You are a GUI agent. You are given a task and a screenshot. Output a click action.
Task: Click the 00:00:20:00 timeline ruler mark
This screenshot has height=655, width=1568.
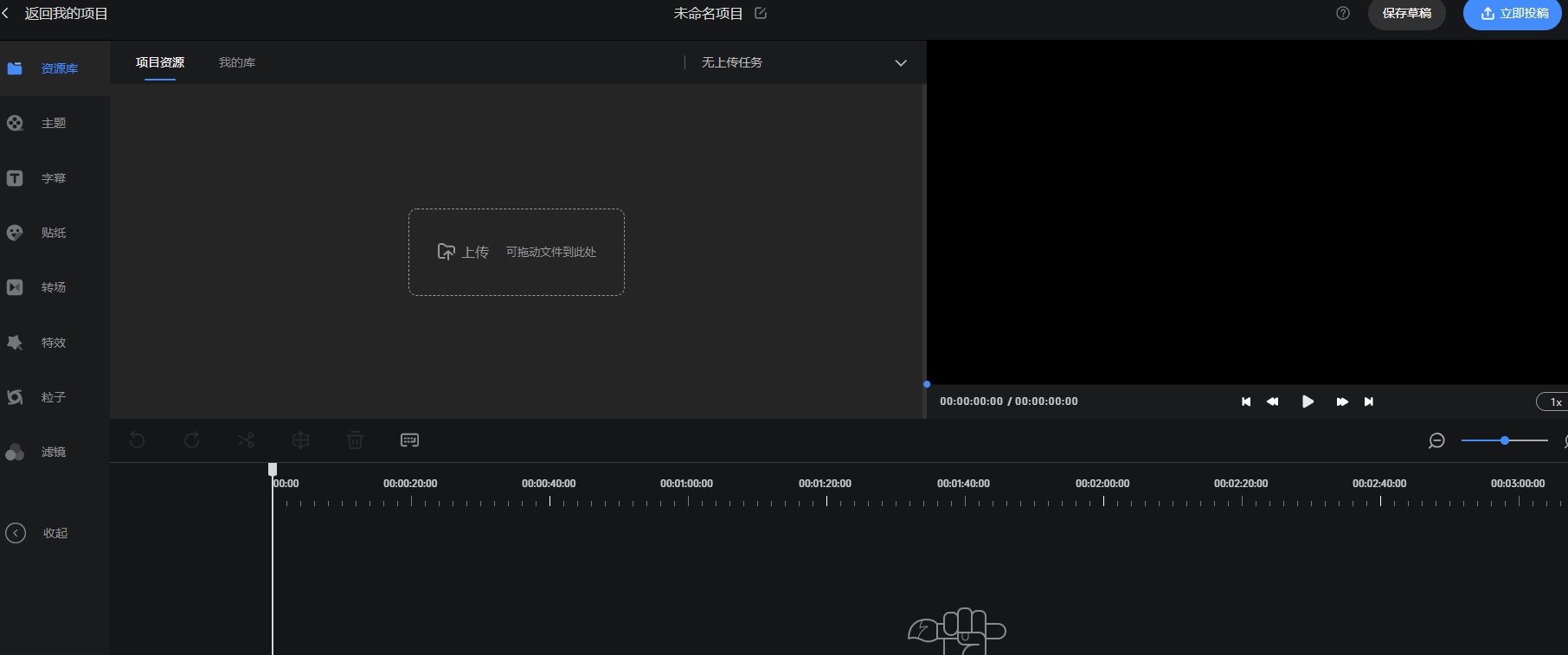click(410, 484)
